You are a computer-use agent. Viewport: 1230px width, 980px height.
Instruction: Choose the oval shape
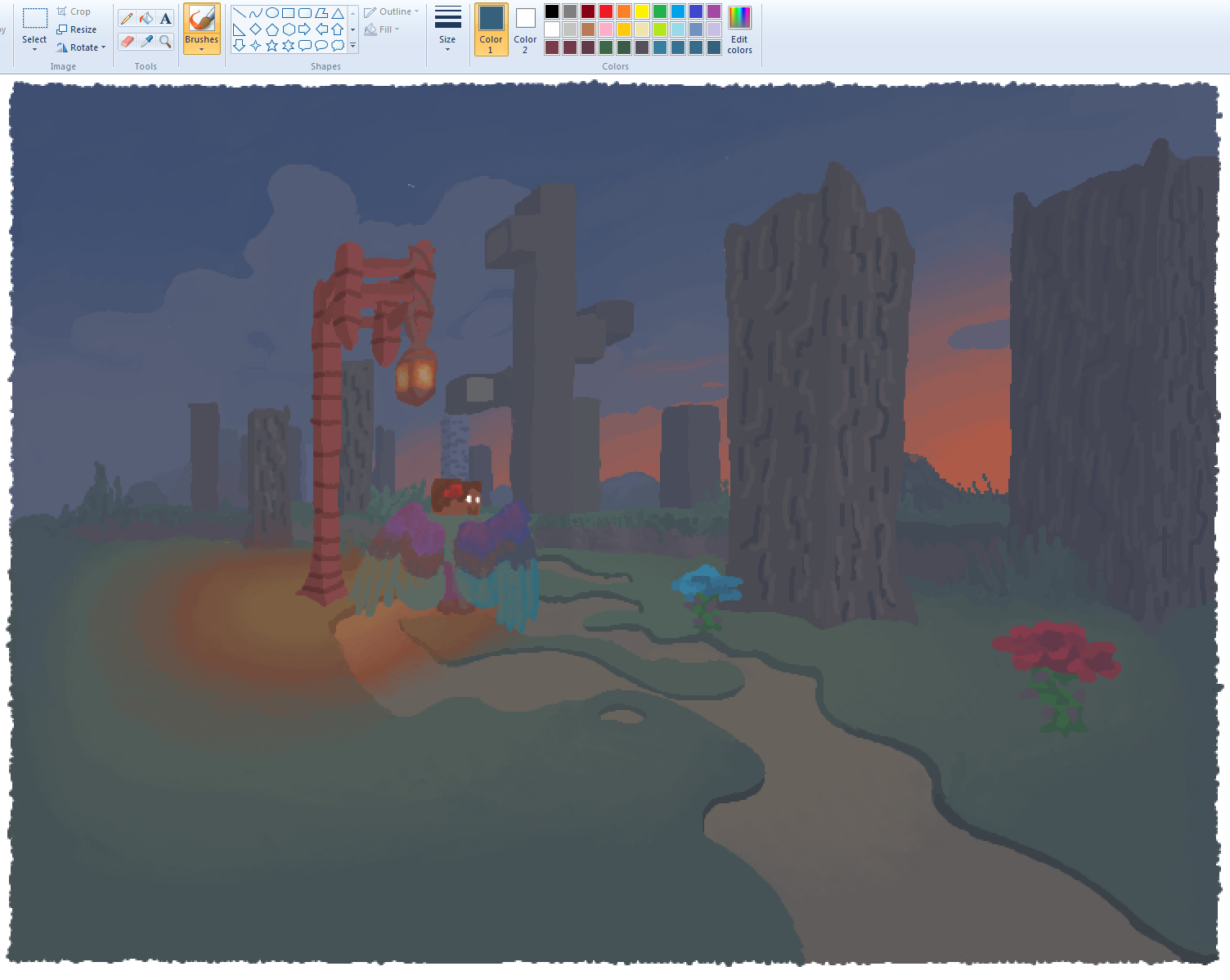pos(272,13)
